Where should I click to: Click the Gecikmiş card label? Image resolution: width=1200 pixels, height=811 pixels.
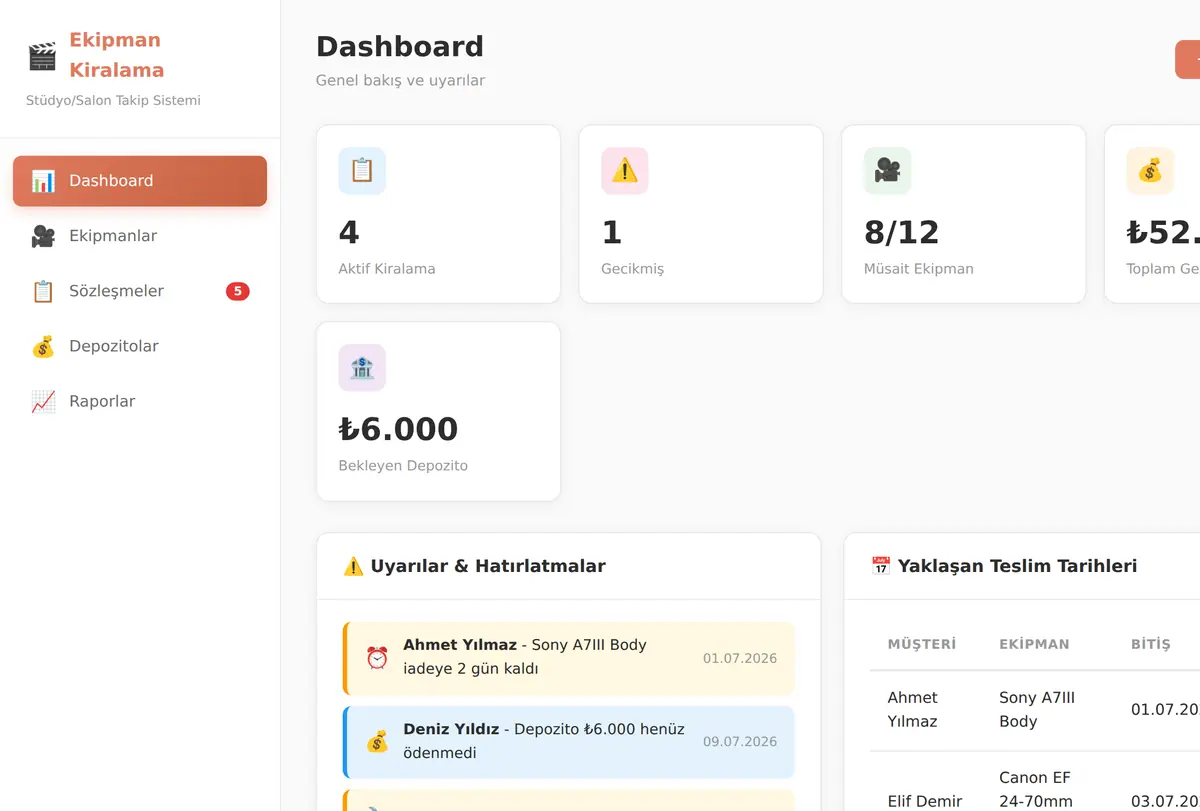(632, 269)
